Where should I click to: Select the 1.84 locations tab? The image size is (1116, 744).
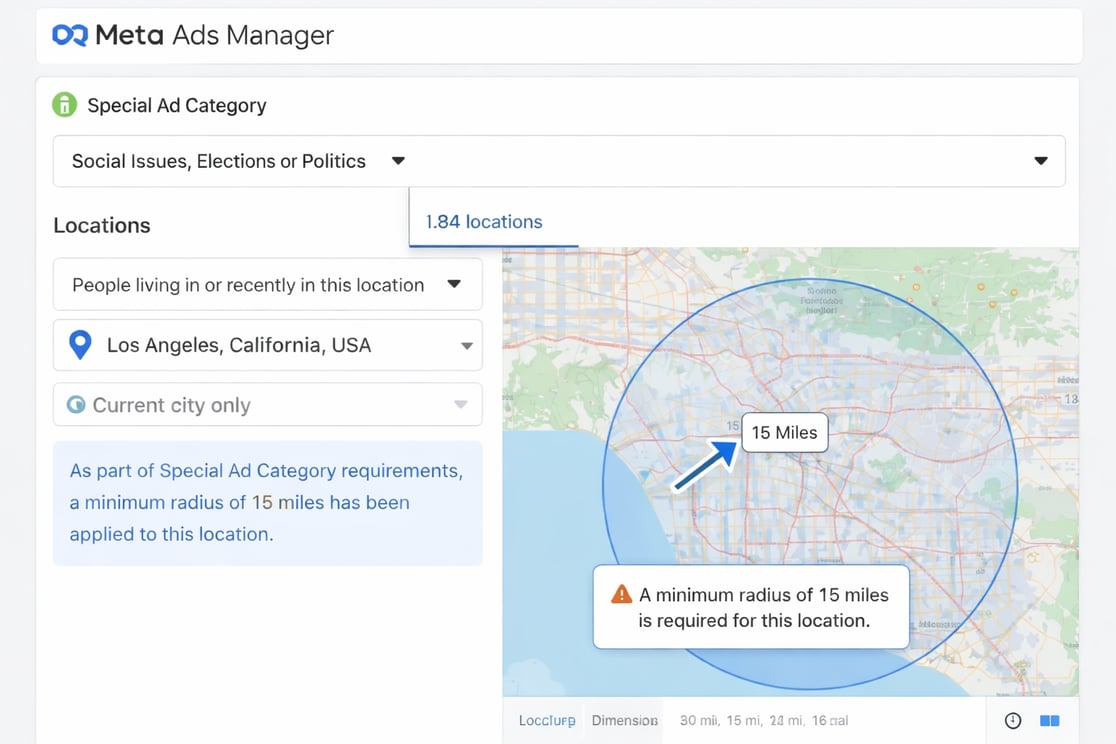coord(484,222)
